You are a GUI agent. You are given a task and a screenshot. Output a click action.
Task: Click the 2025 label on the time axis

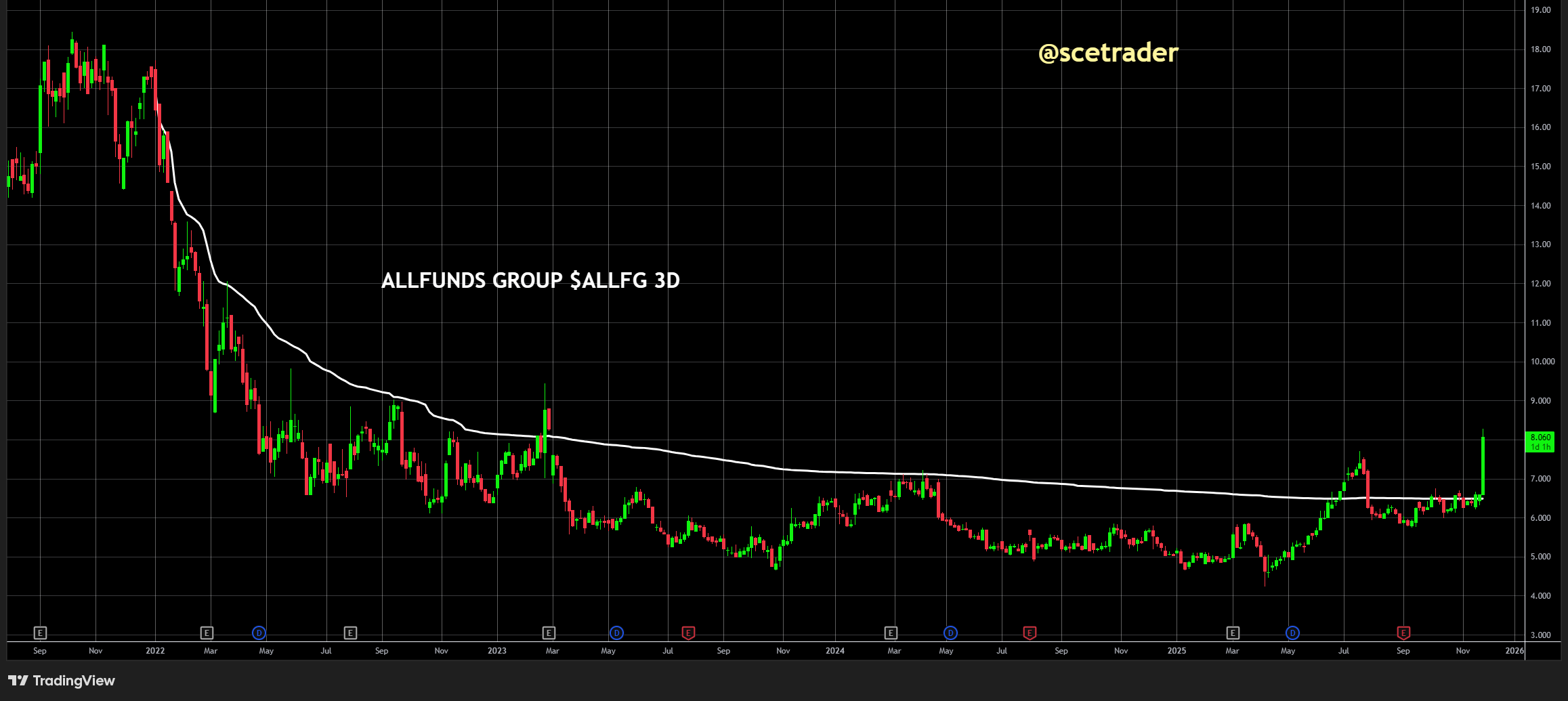coord(1177,651)
